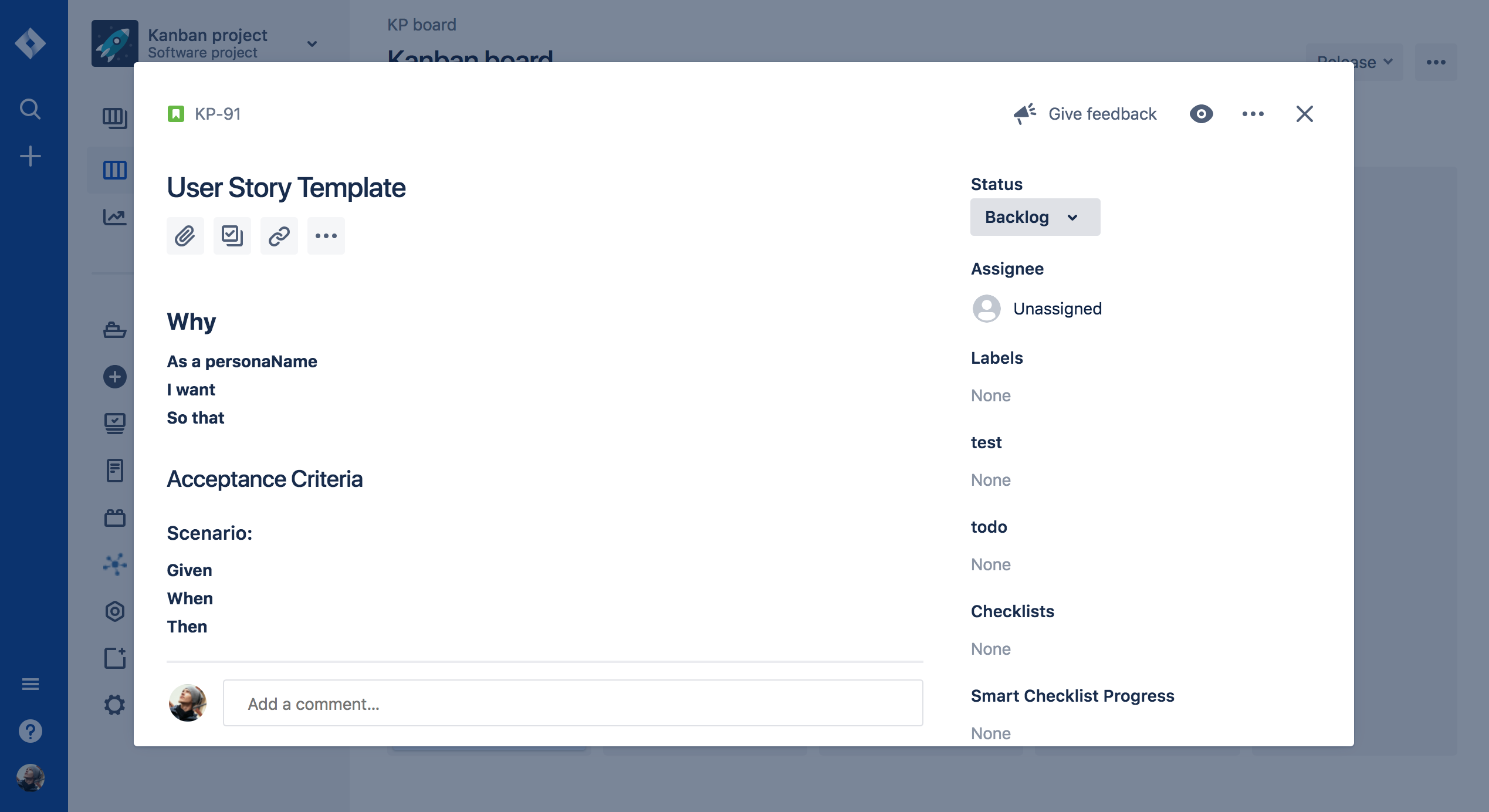The height and width of the screenshot is (812, 1489).
Task: Click the three-dot header menu icon
Action: click(1254, 112)
